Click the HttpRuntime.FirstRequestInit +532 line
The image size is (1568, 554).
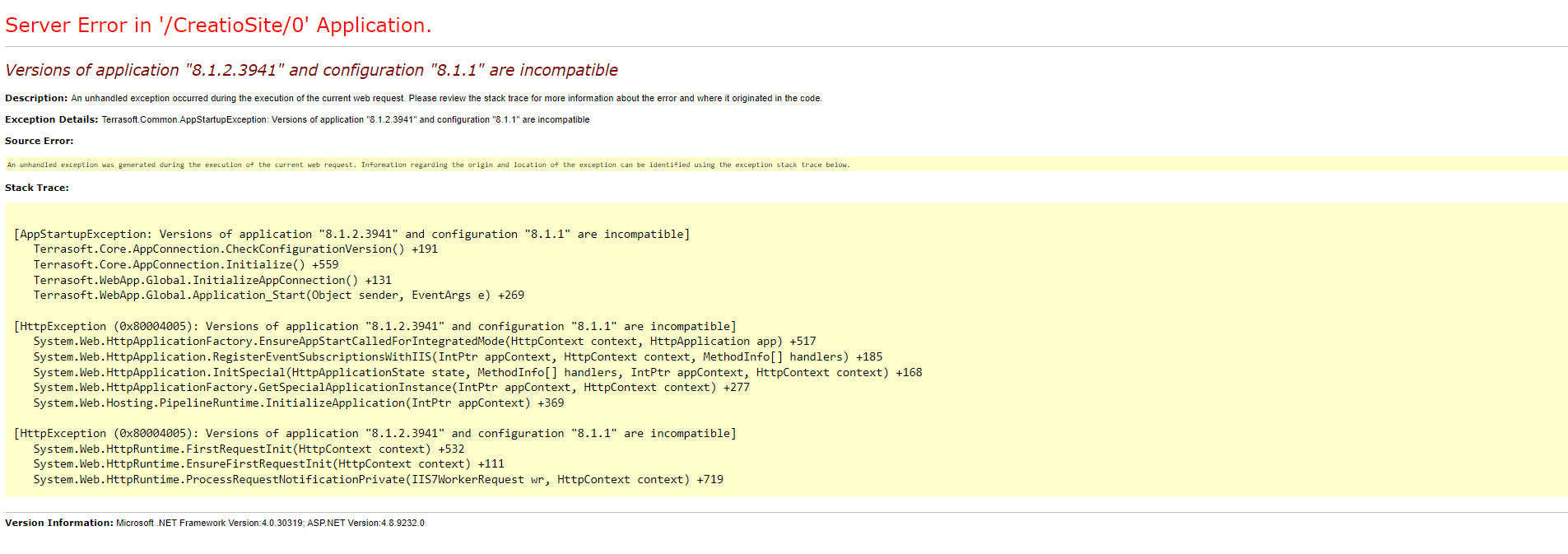249,449
